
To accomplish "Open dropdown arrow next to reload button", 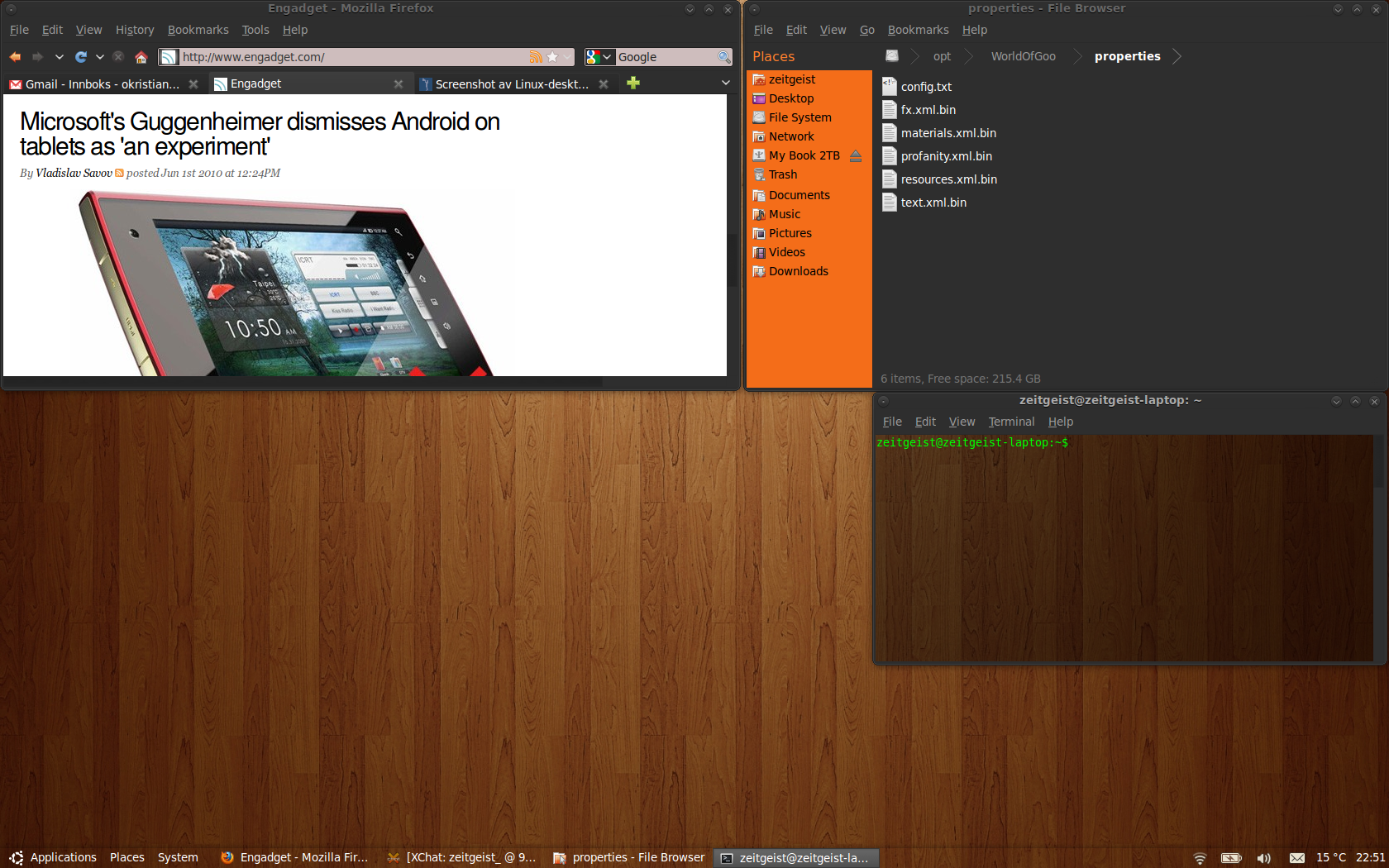I will 99,57.
